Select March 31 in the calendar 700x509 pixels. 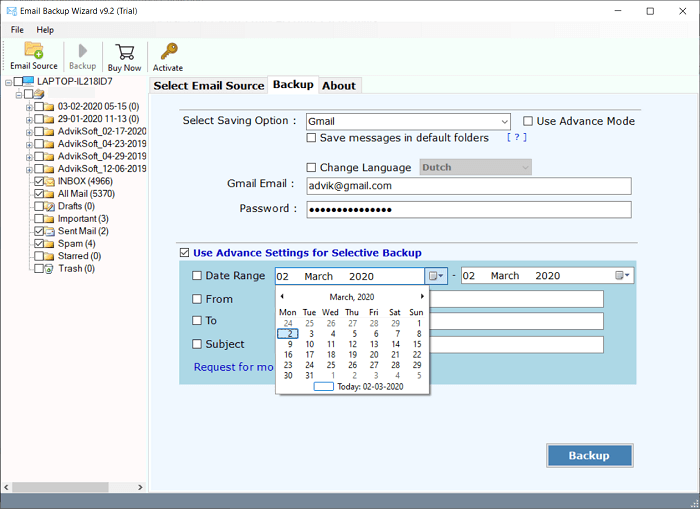[309, 375]
